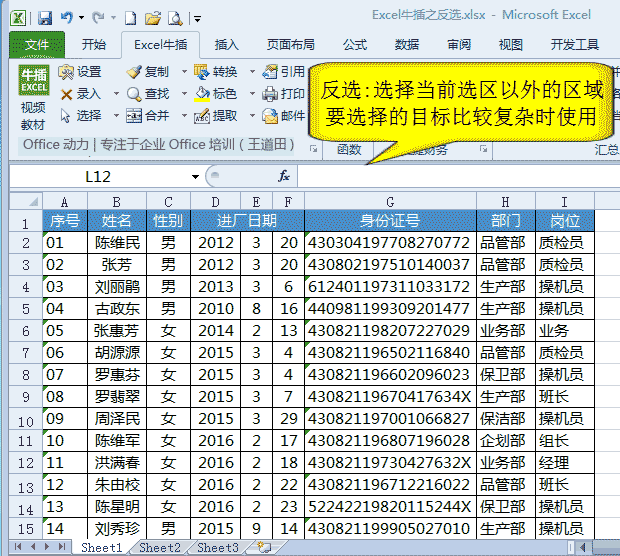Open the dialog launcher left of 汇总 group

(484, 149)
